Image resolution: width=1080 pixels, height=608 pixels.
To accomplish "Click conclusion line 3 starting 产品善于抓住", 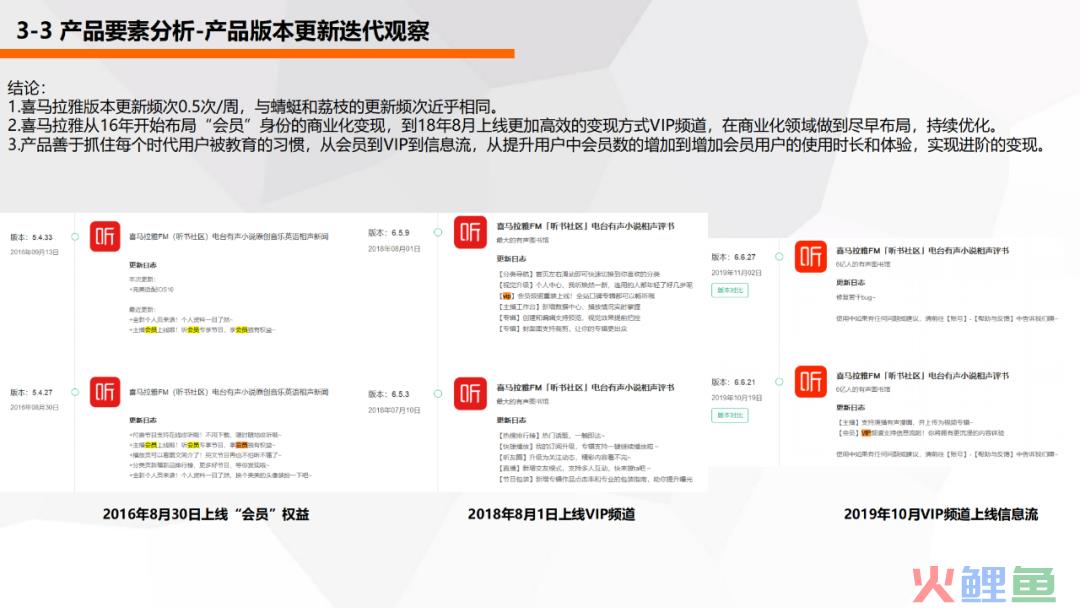I will tap(528, 145).
